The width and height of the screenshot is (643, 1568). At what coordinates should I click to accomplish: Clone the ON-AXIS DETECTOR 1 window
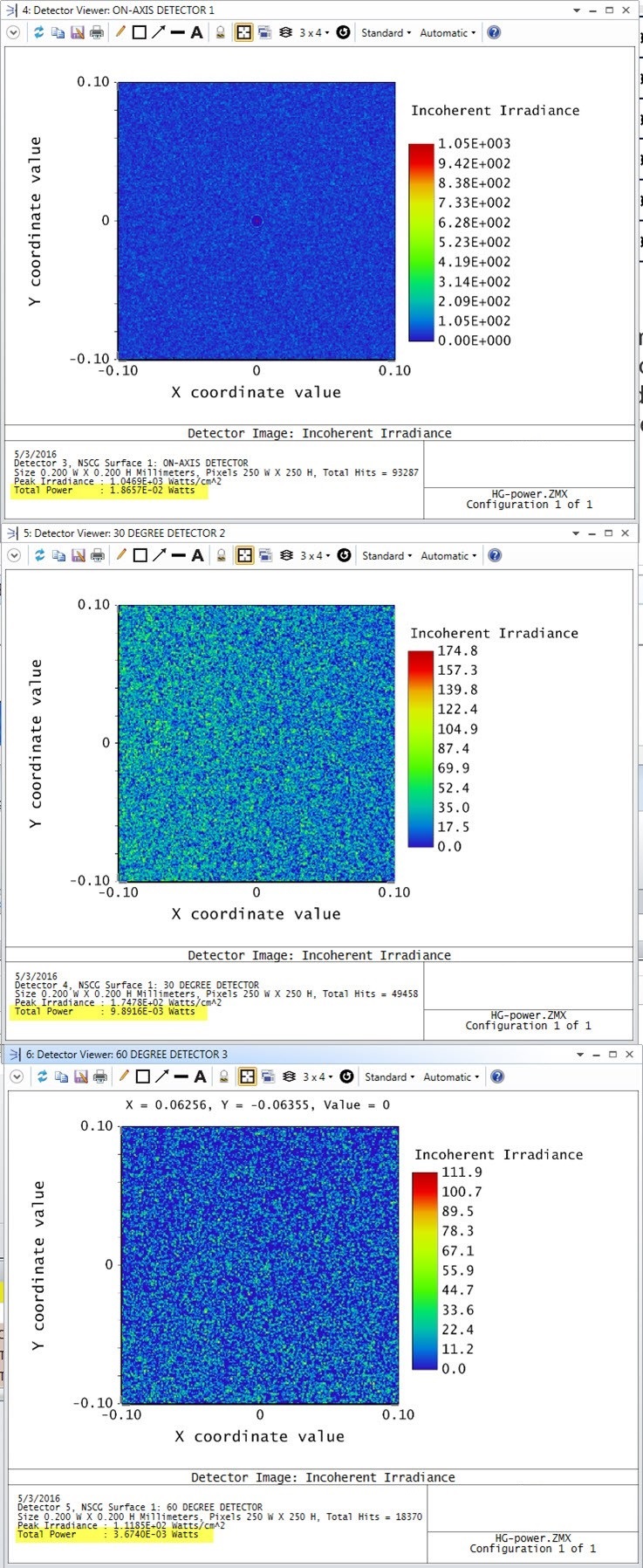coord(264,32)
